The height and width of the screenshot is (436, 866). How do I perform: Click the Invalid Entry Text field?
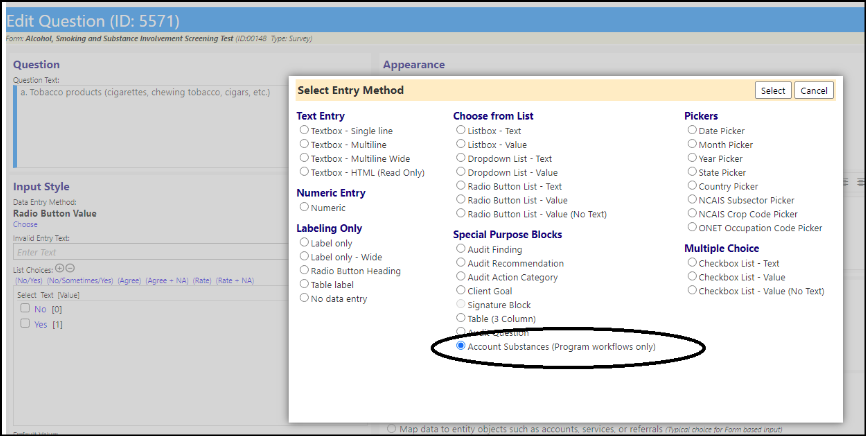coord(151,252)
